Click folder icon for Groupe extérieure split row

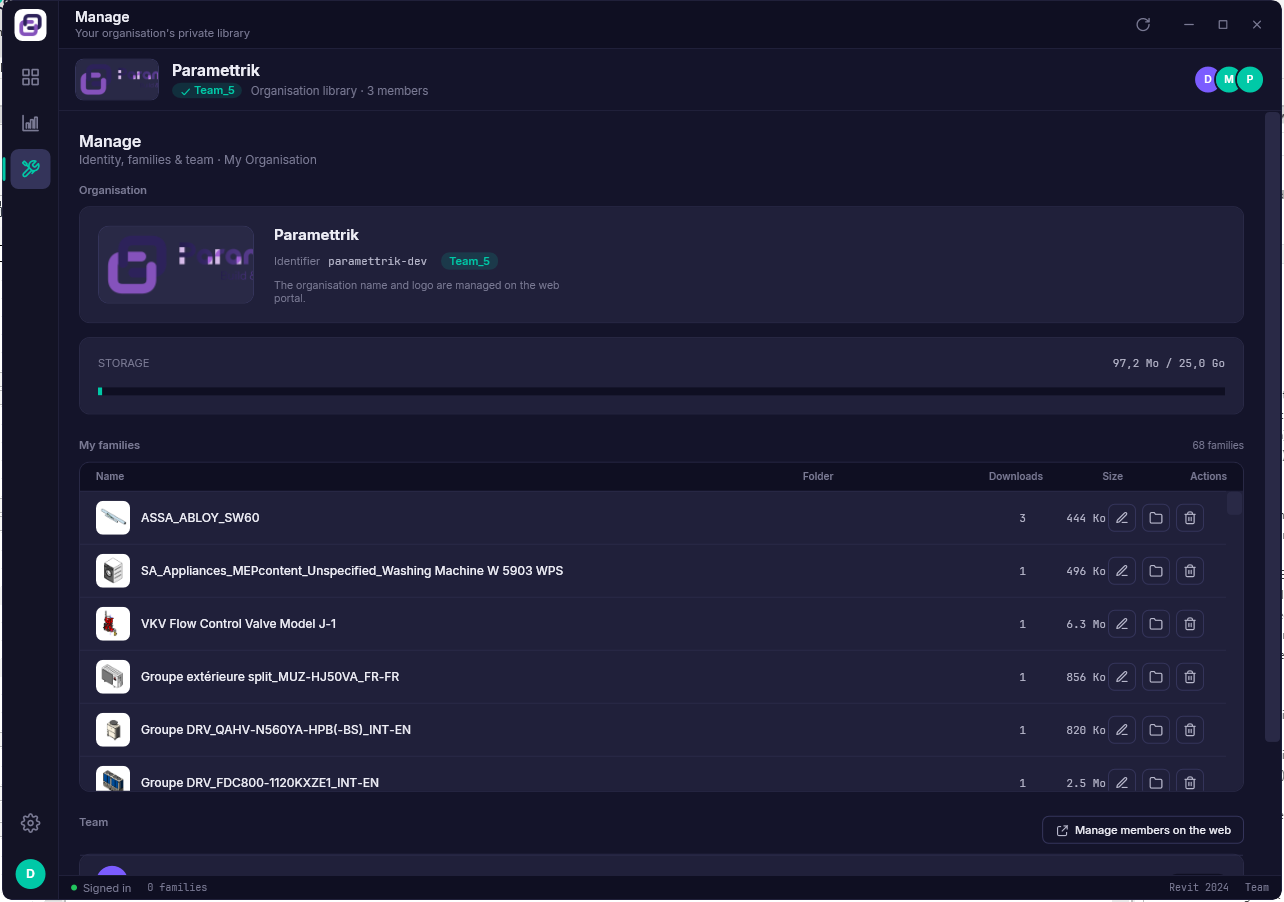(x=1156, y=677)
